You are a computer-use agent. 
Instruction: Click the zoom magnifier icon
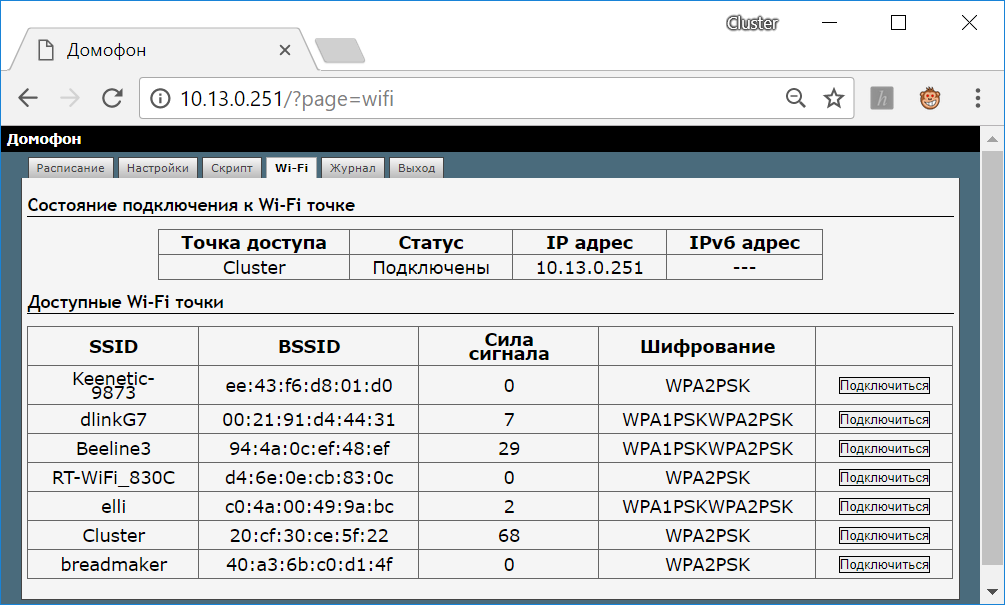coord(795,98)
